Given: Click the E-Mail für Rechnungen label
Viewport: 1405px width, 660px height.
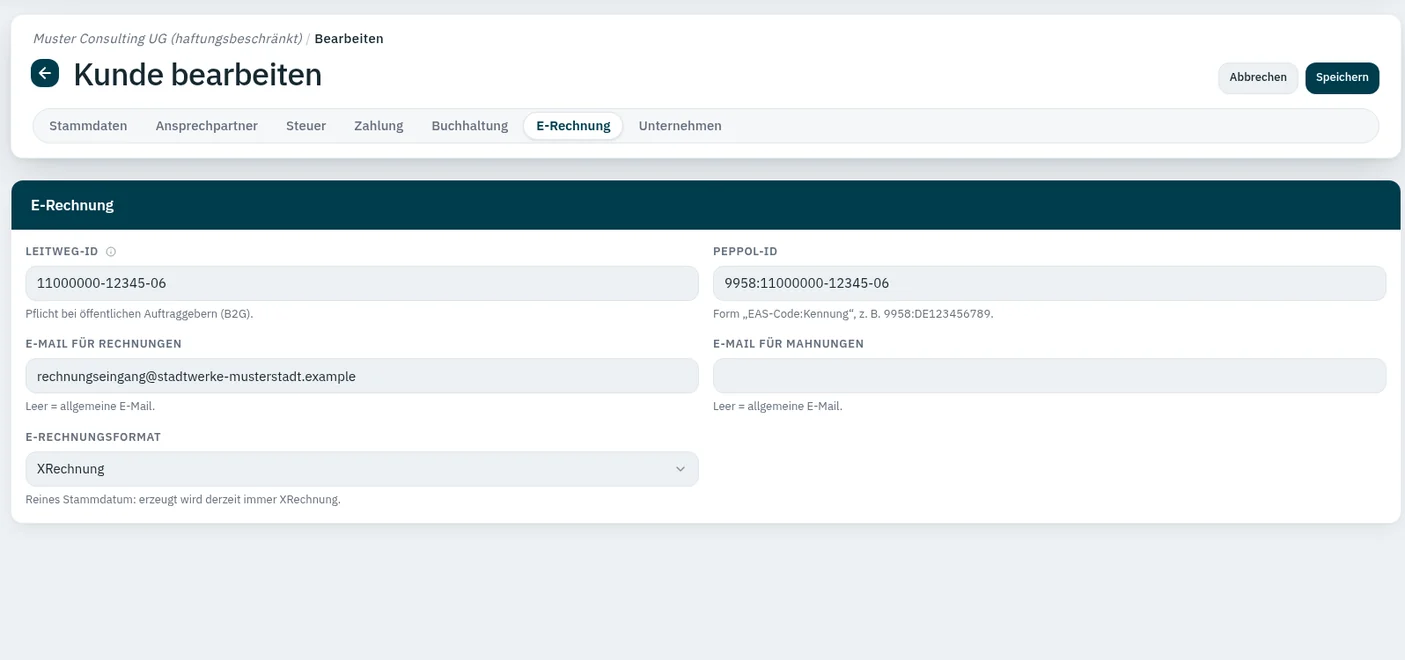Looking at the screenshot, I should [x=104, y=344].
